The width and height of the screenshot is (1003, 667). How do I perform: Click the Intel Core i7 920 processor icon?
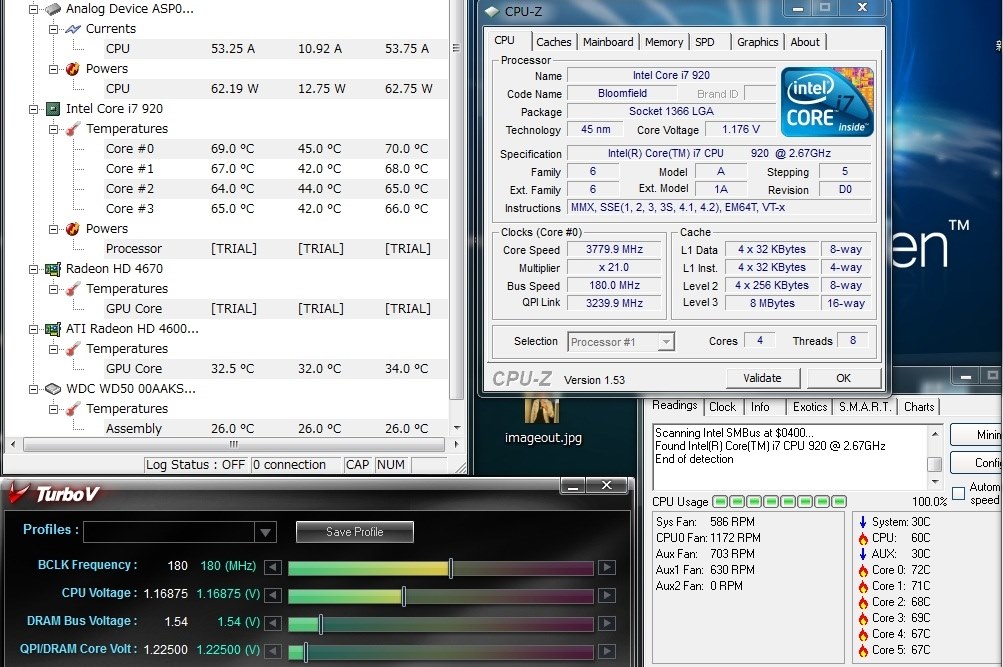(53, 109)
